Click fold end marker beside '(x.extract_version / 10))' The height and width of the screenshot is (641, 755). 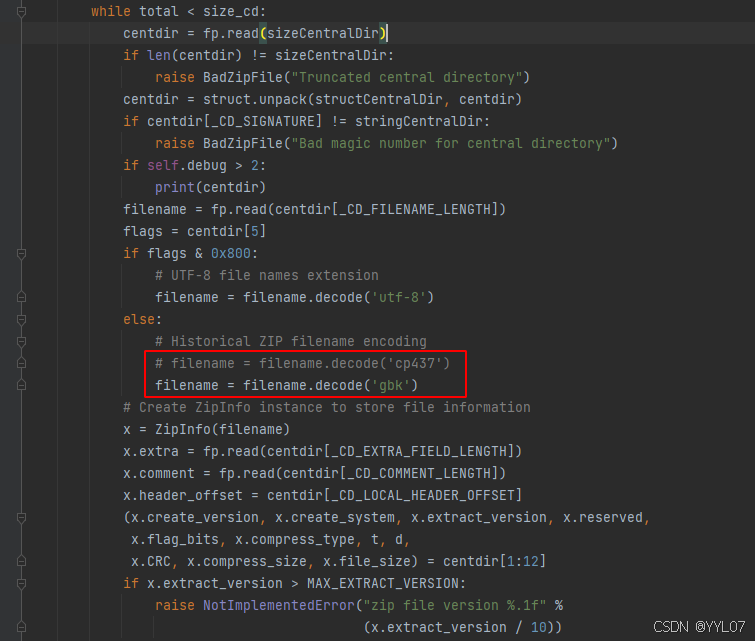(21, 627)
